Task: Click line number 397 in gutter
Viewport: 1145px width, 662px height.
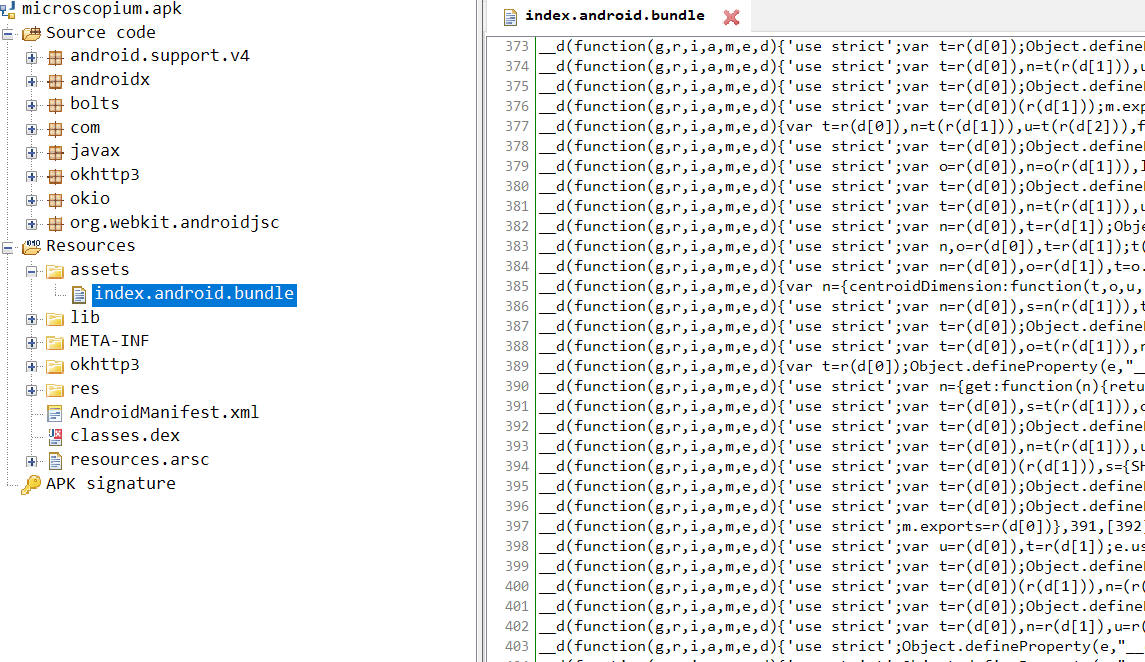Action: click(x=516, y=526)
